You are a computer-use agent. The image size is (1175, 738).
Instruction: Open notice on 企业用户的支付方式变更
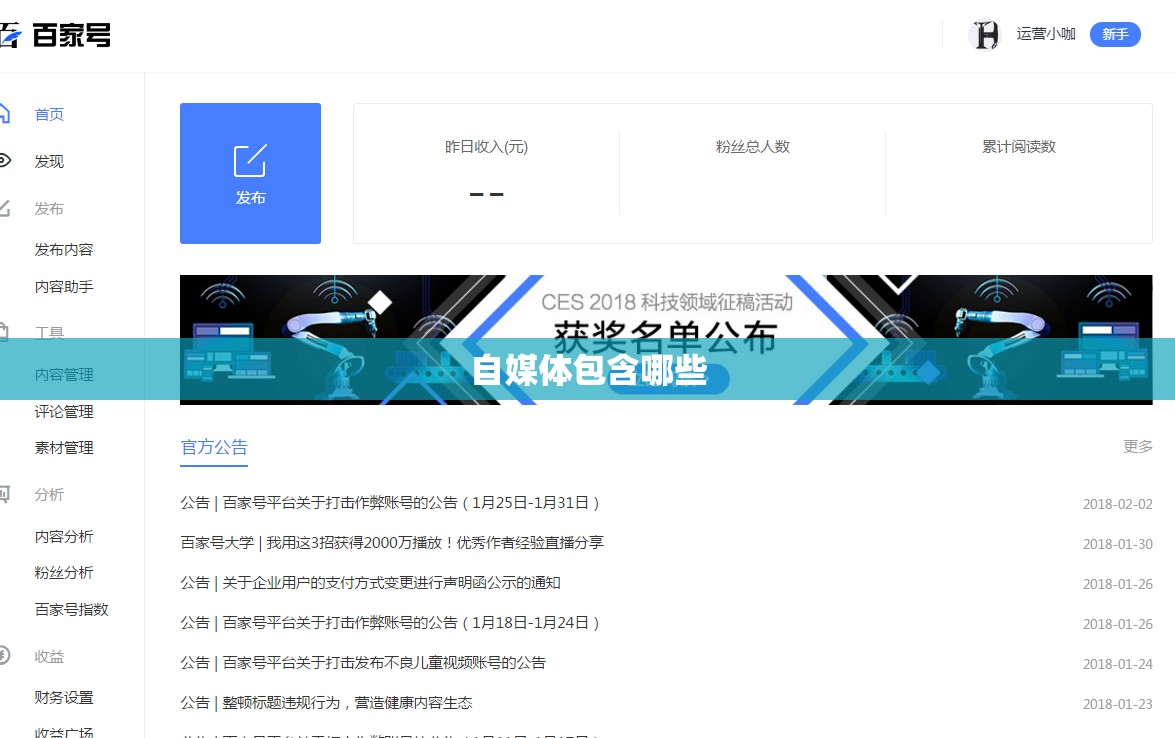click(370, 583)
